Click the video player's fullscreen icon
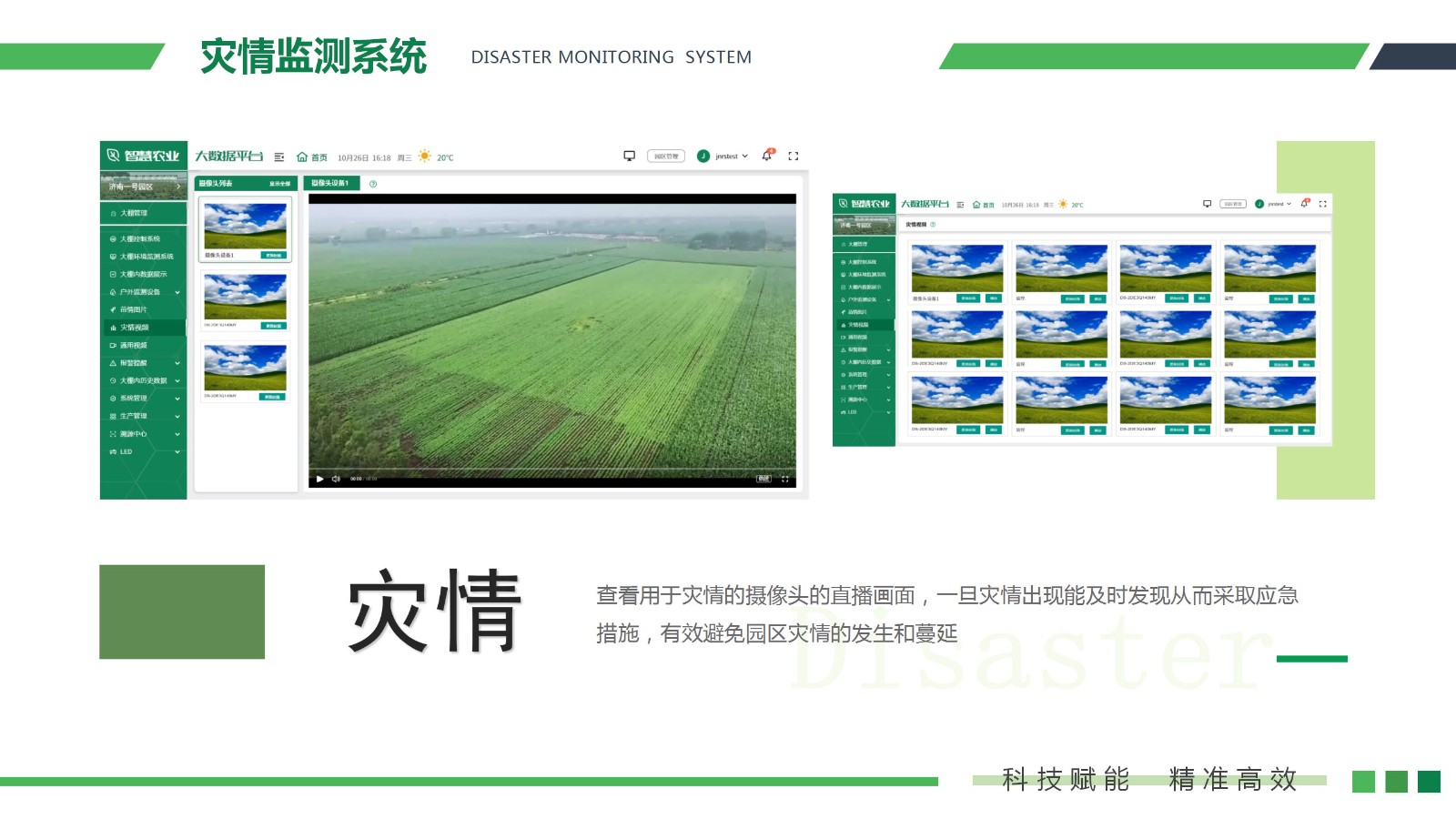 click(x=785, y=479)
